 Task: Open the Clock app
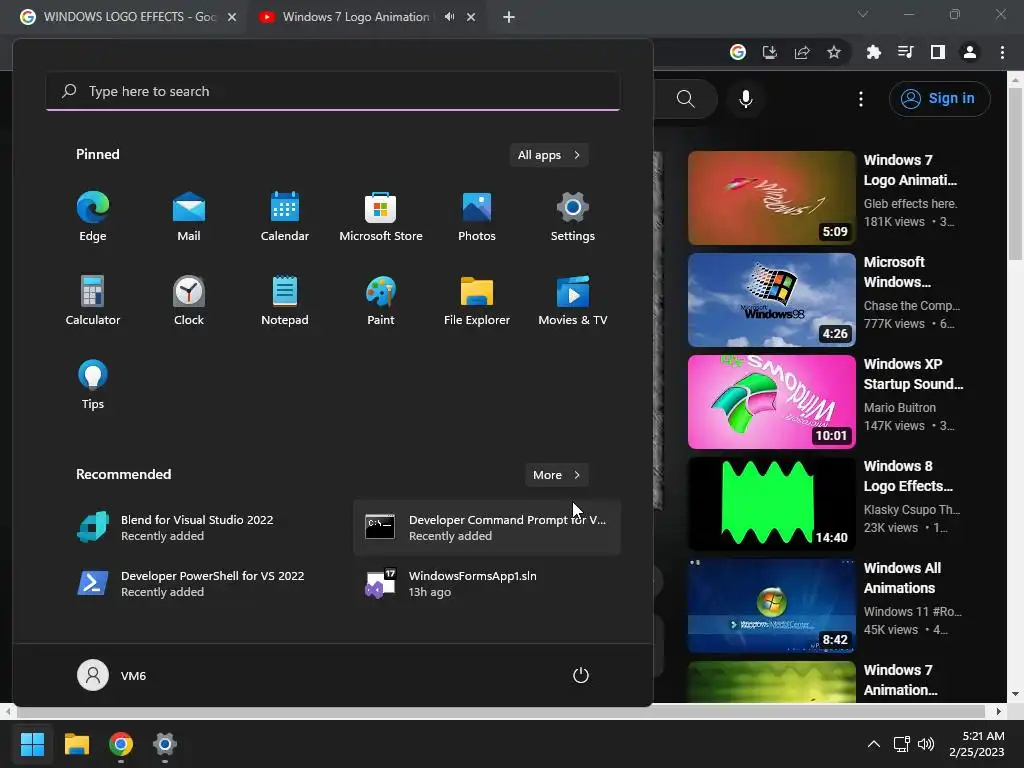coord(189,300)
